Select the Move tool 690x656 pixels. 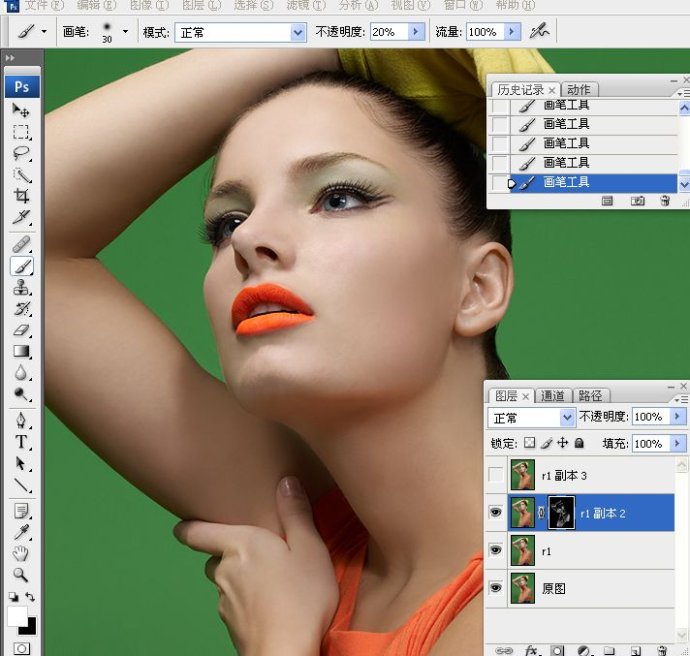point(21,110)
